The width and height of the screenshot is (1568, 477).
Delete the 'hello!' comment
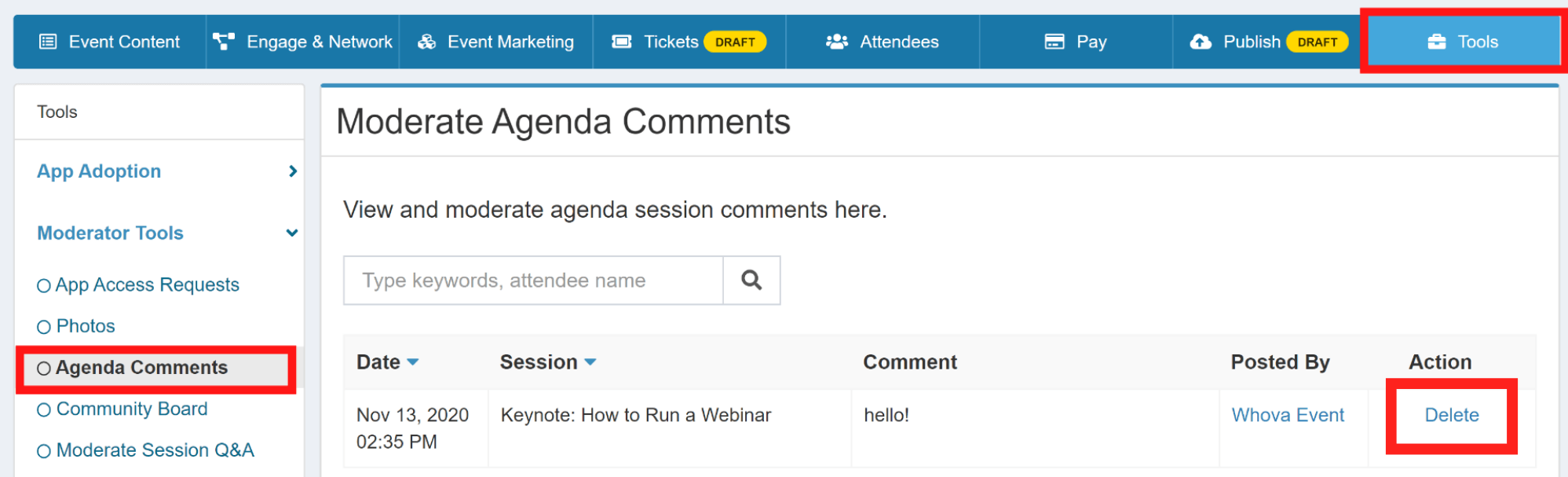[1451, 415]
